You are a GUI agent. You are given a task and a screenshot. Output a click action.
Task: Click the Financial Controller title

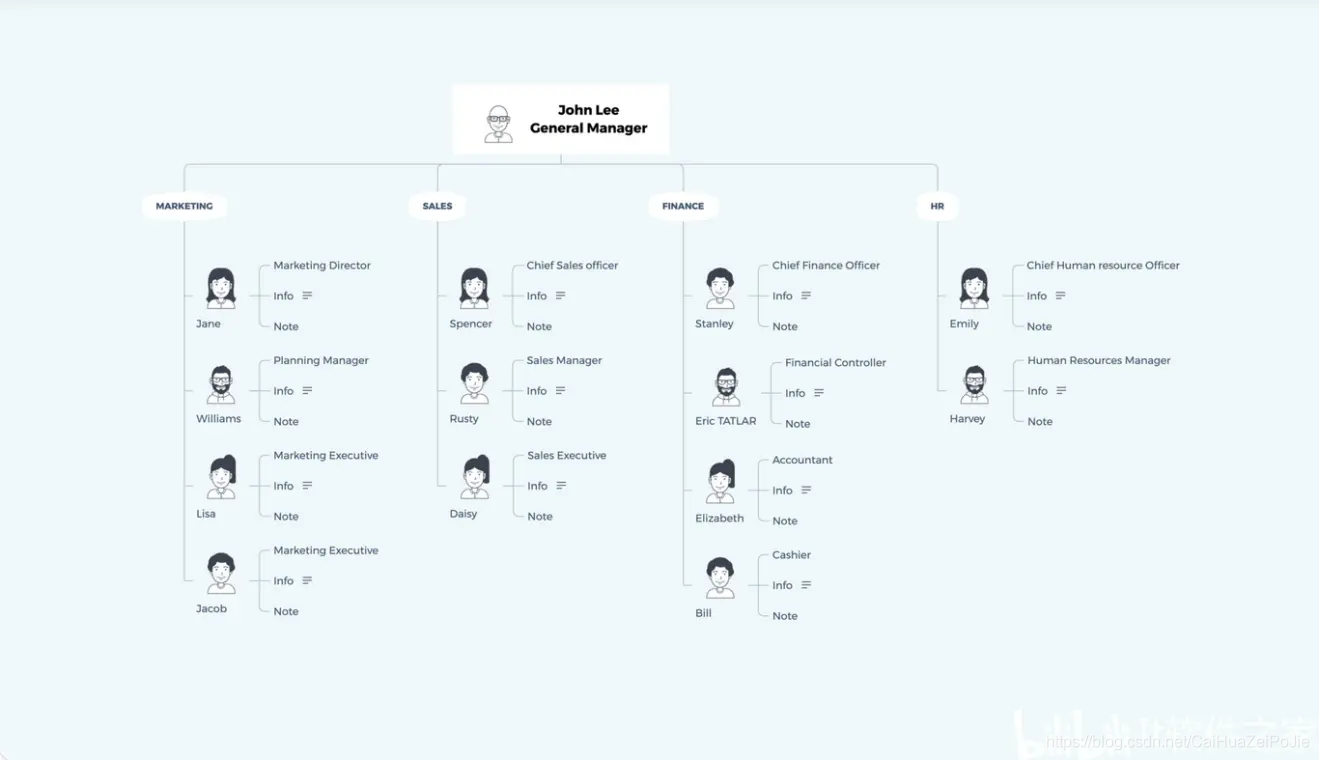[836, 363]
